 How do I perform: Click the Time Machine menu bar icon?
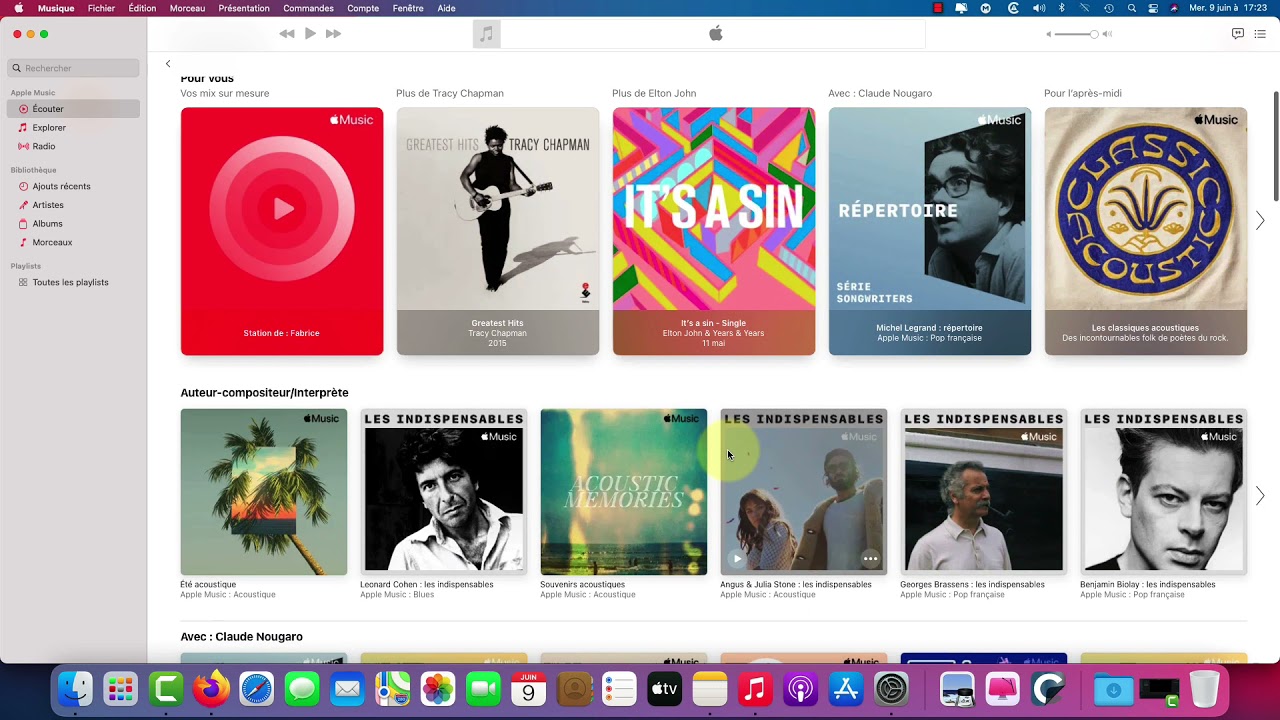pyautogui.click(x=1108, y=8)
